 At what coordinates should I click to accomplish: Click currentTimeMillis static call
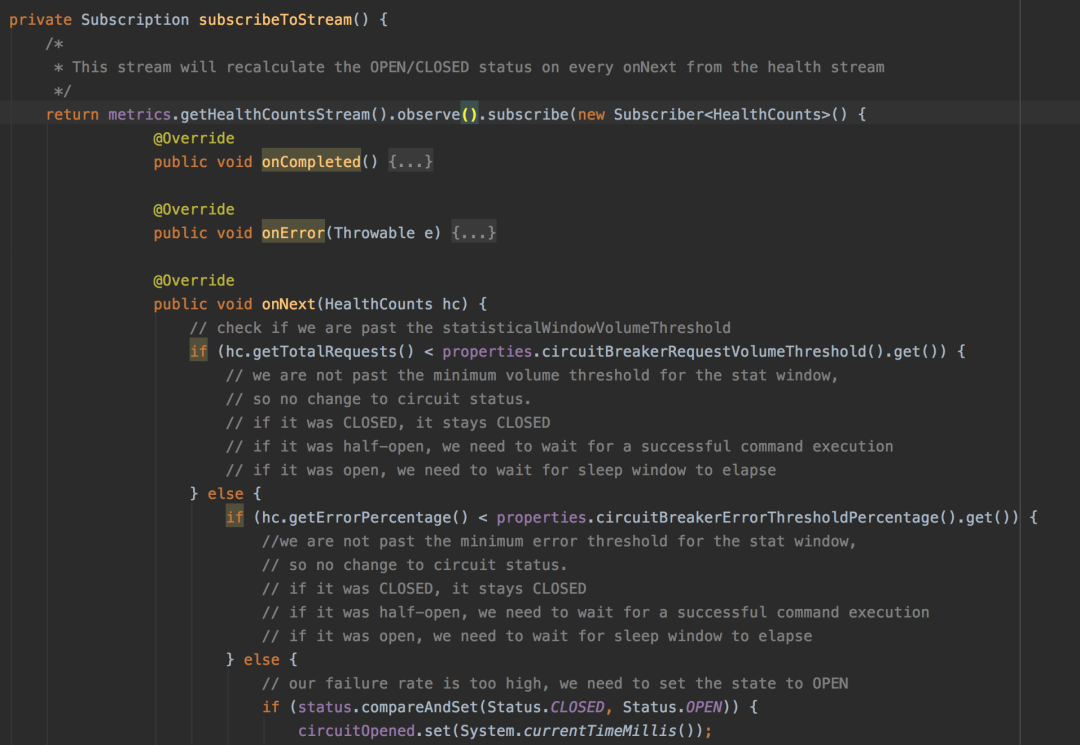(x=600, y=731)
